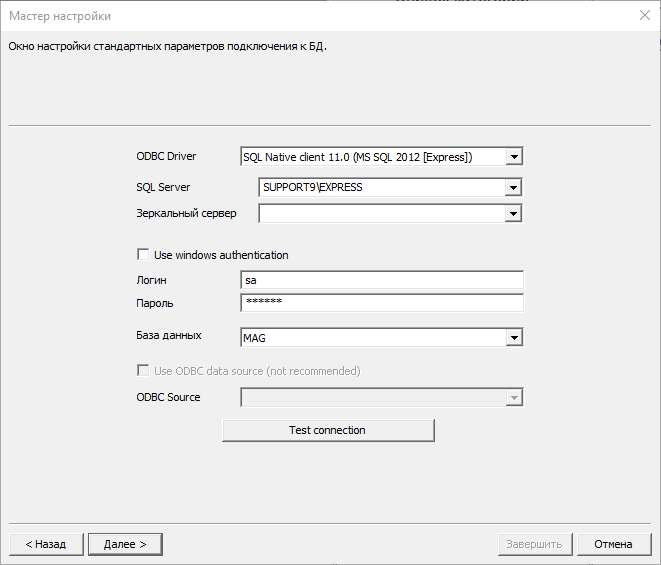661x565 pixels.
Task: Click the disabled ODBC Source dropdown arrow
Action: (x=514, y=397)
